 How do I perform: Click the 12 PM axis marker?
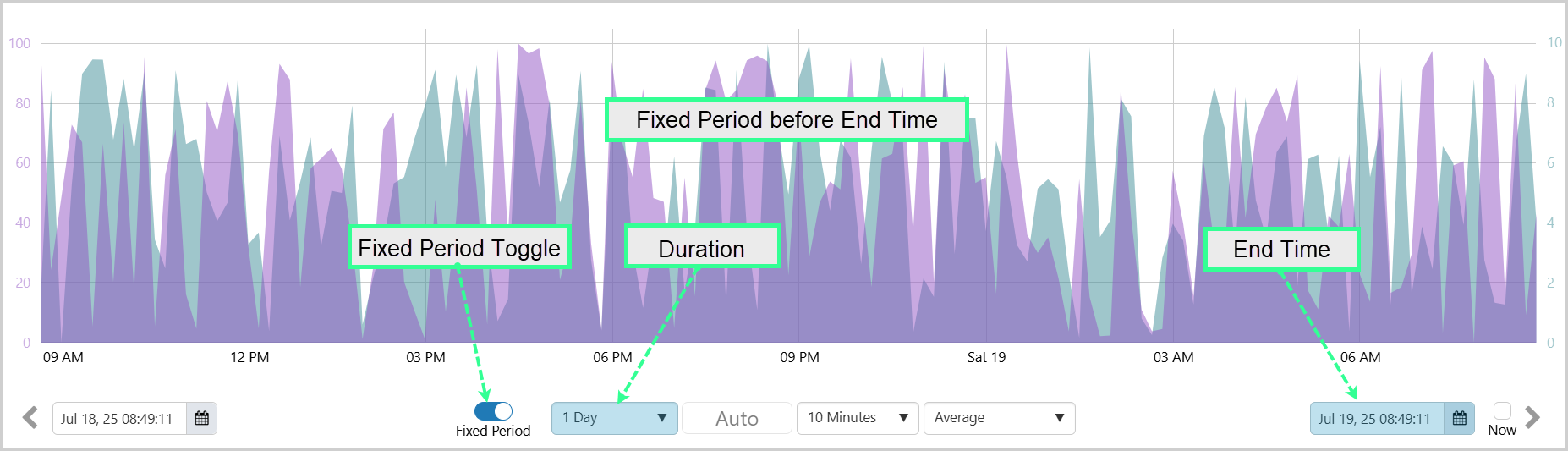point(249,357)
